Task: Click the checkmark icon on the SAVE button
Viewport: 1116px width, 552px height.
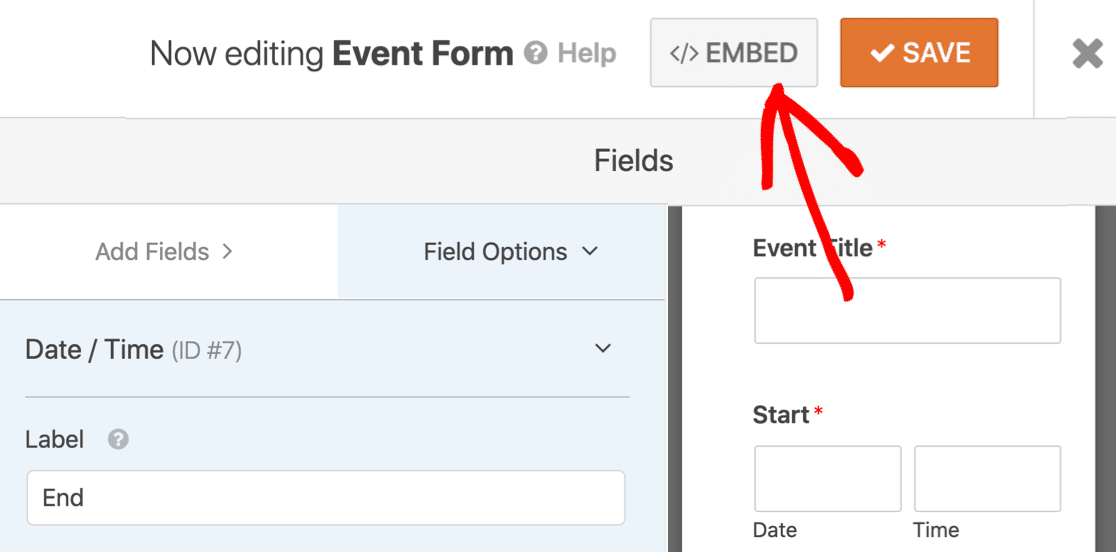Action: tap(882, 53)
